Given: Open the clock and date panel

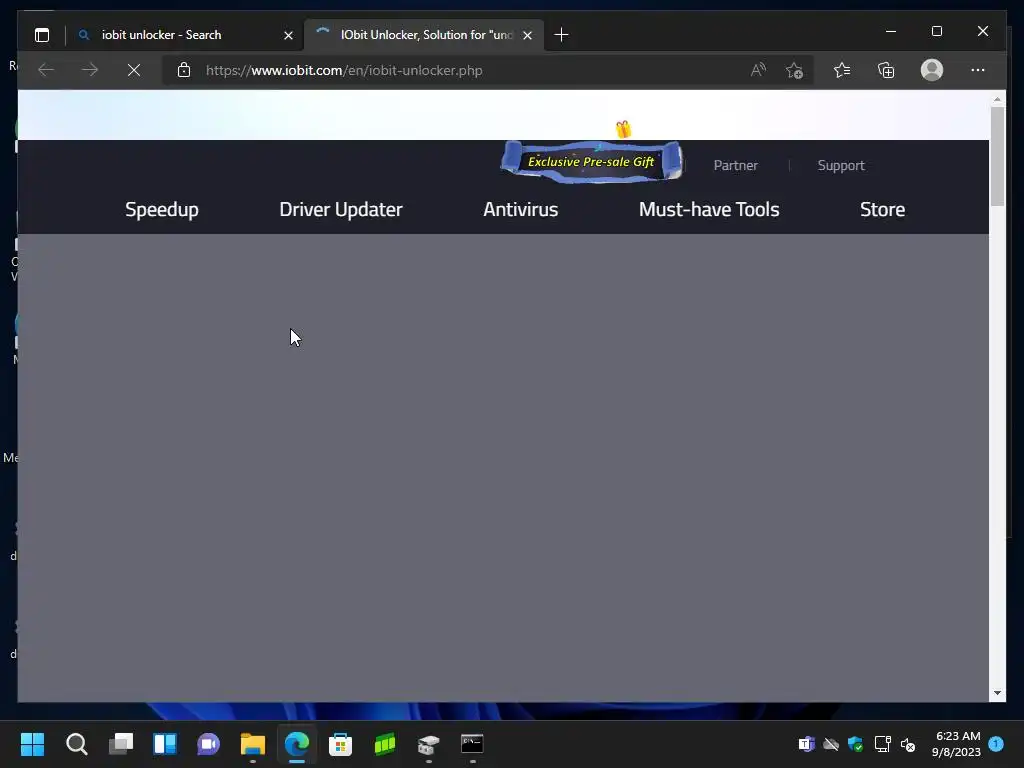Looking at the screenshot, I should (956, 744).
